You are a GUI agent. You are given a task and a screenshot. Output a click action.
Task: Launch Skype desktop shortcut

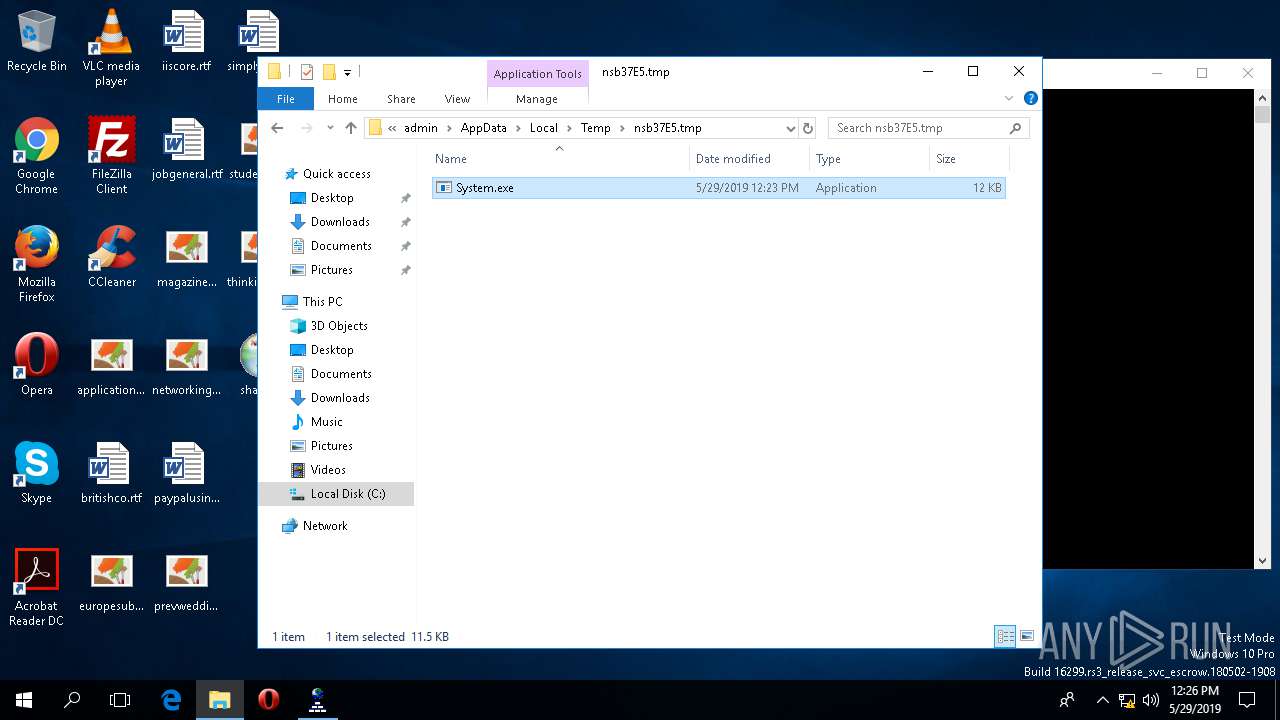(x=37, y=473)
